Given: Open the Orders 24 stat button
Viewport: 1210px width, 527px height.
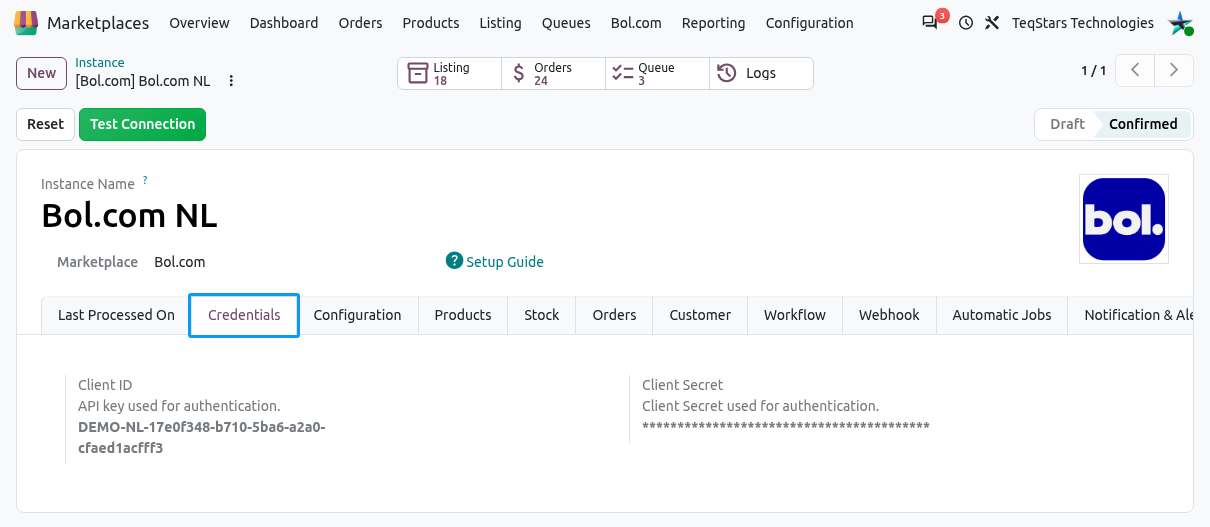Looking at the screenshot, I should [553, 74].
